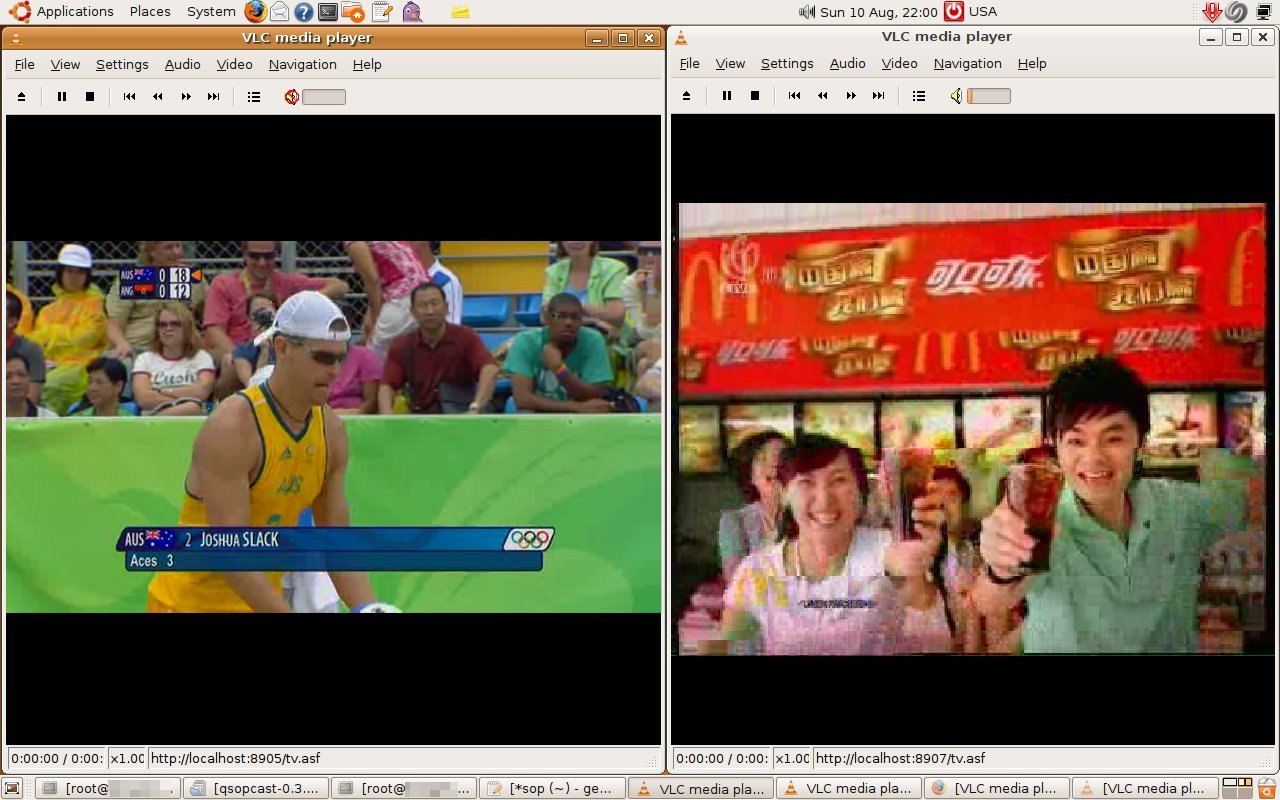Image resolution: width=1280 pixels, height=800 pixels.
Task: Show the desktop using the taskbar icon
Action: [x=13, y=788]
